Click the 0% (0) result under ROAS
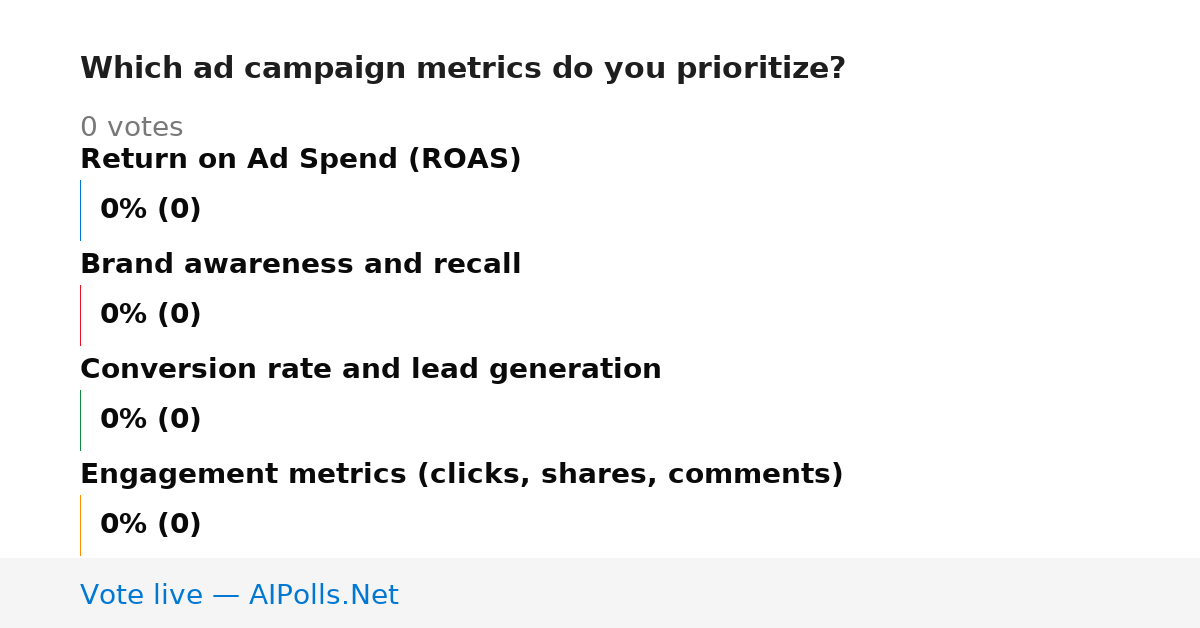 coord(150,210)
